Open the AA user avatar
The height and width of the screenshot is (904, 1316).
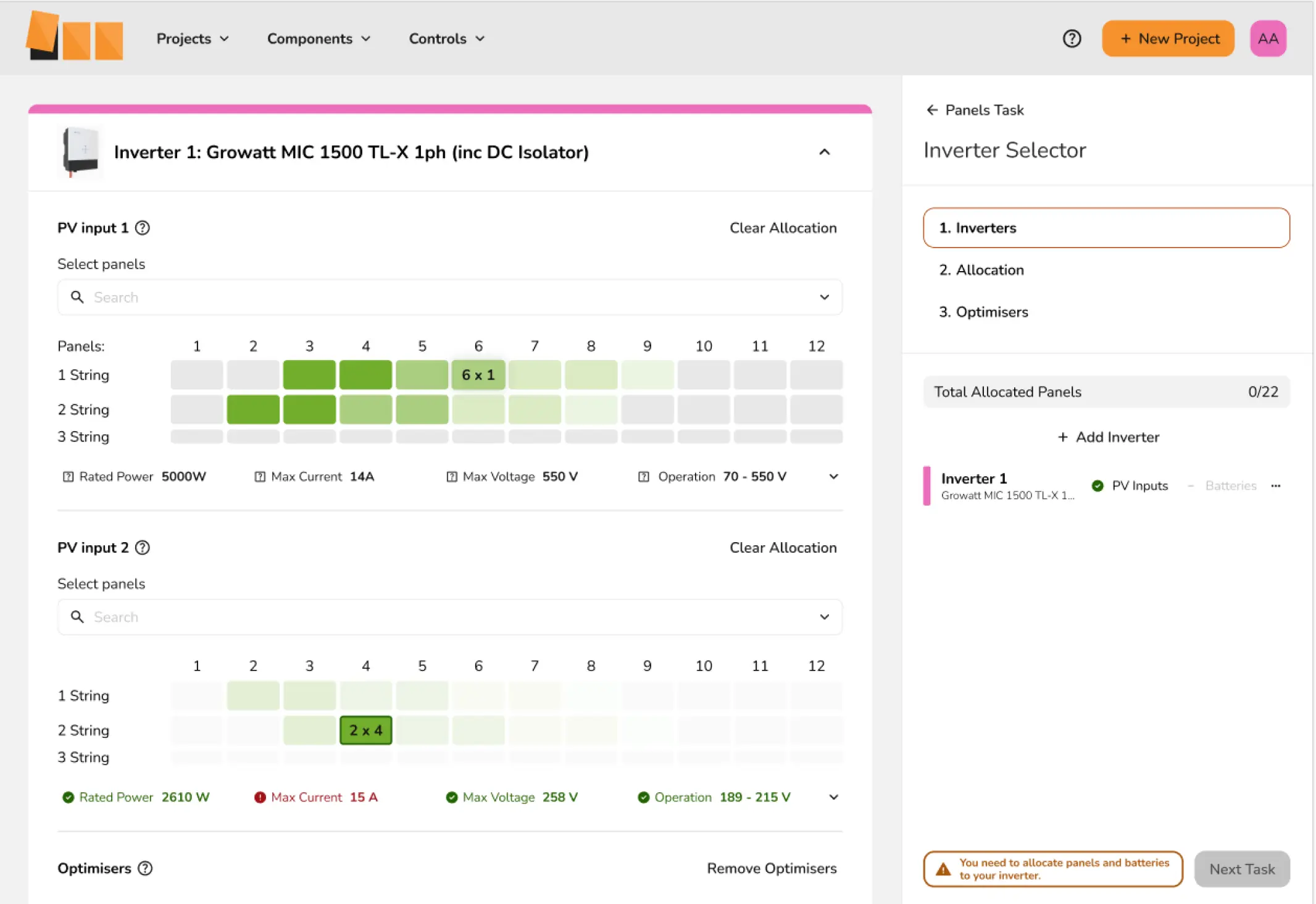tap(1268, 39)
